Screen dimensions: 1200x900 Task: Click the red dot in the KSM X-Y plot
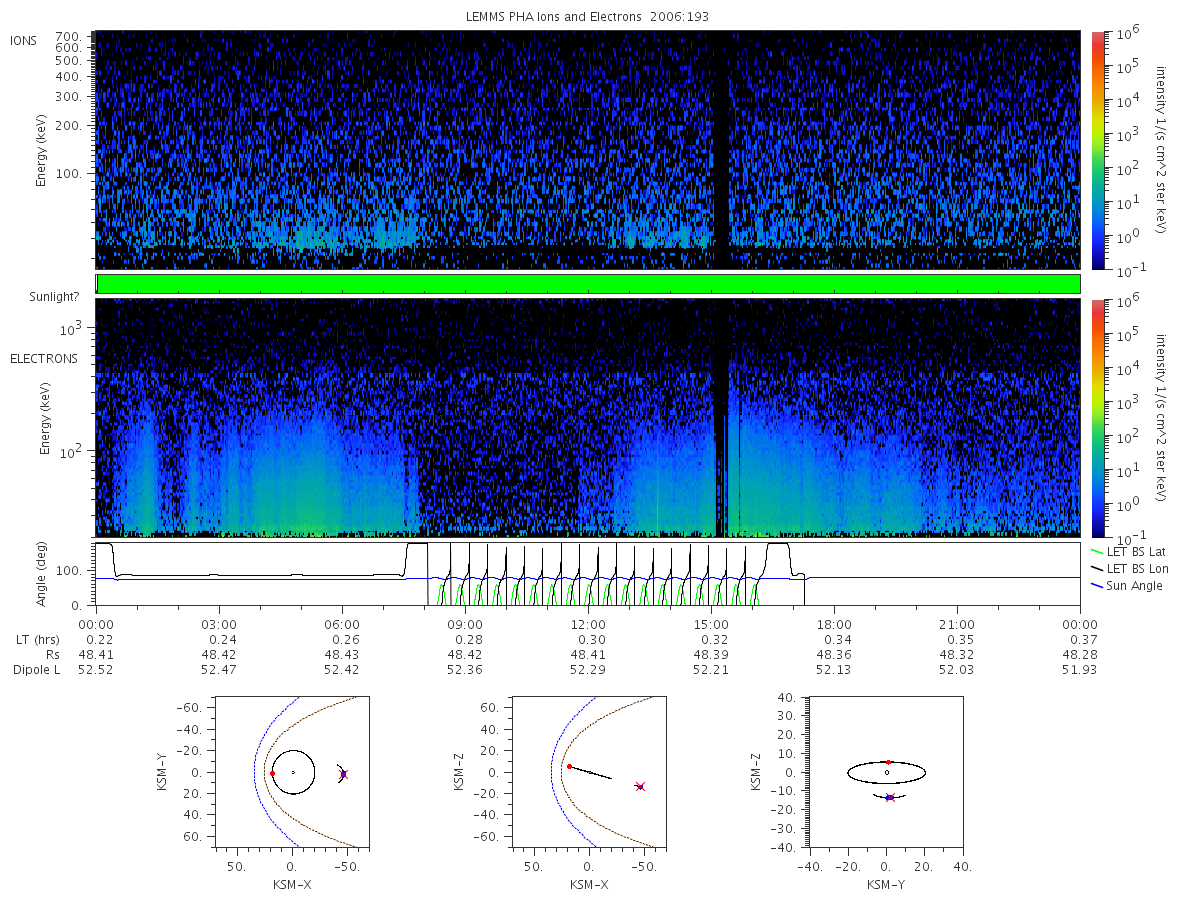point(272,773)
